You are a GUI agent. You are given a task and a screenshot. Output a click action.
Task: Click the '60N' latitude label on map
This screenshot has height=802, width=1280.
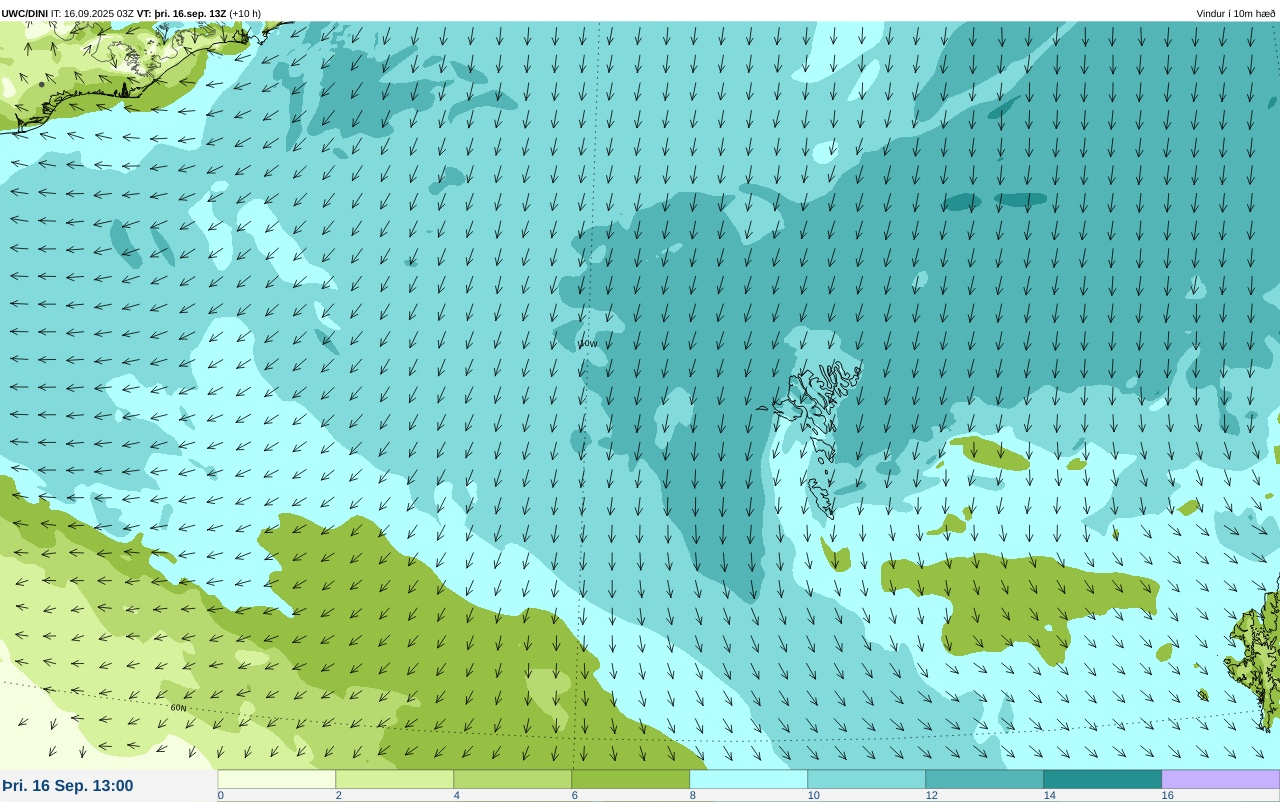[178, 708]
